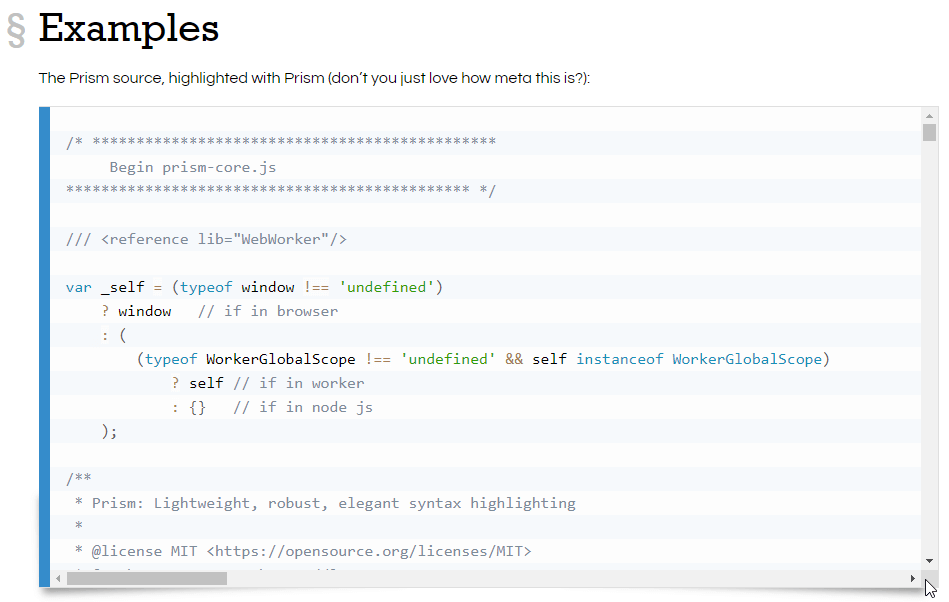Image resolution: width=949 pixels, height=602 pixels.
Task: Click the intro sentence about Prism source
Action: point(314,78)
